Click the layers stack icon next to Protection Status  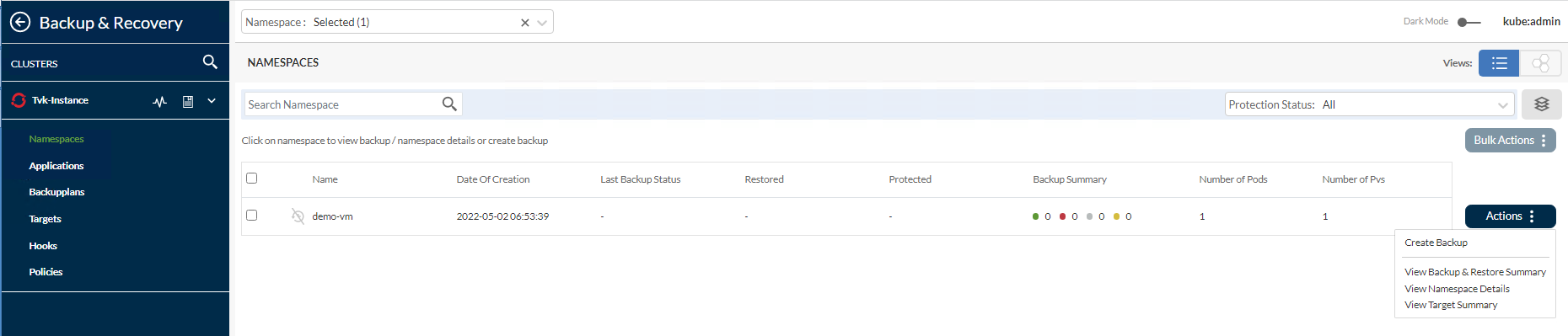click(1542, 104)
